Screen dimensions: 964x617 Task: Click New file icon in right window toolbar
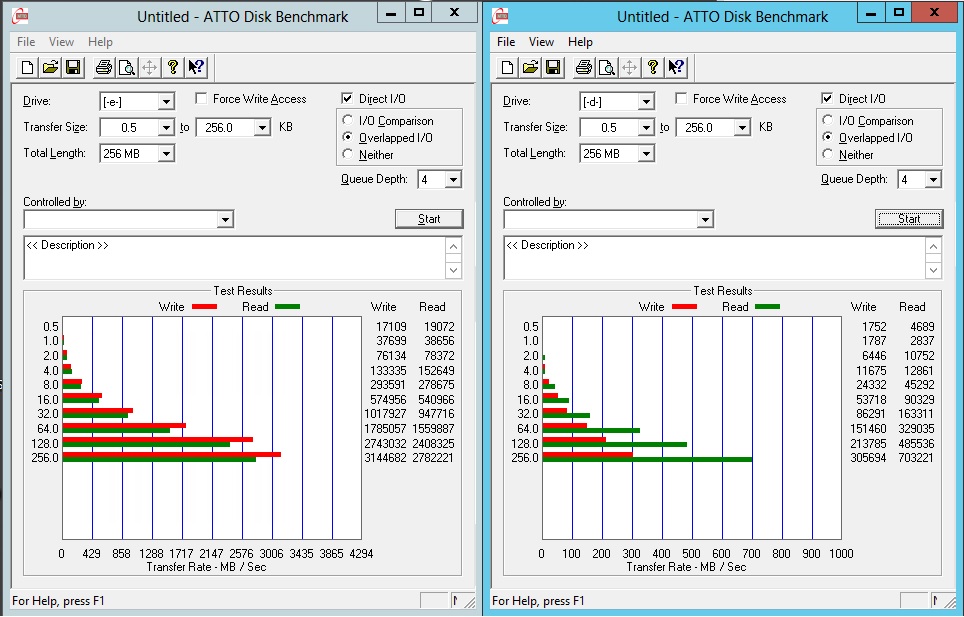(507, 67)
